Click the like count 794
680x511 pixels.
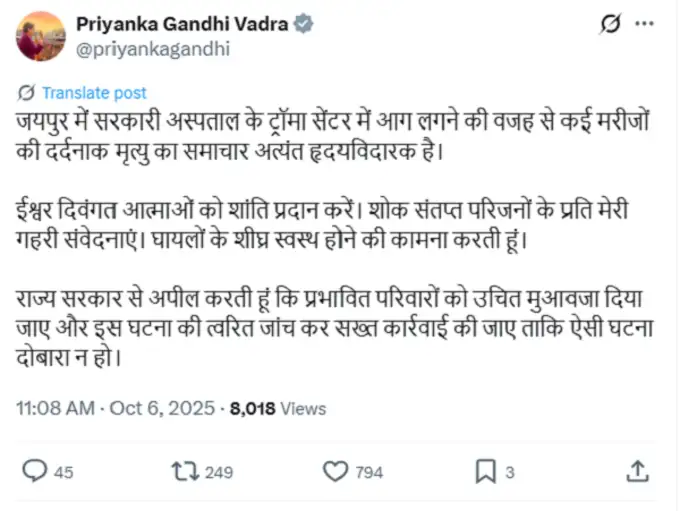coord(369,472)
